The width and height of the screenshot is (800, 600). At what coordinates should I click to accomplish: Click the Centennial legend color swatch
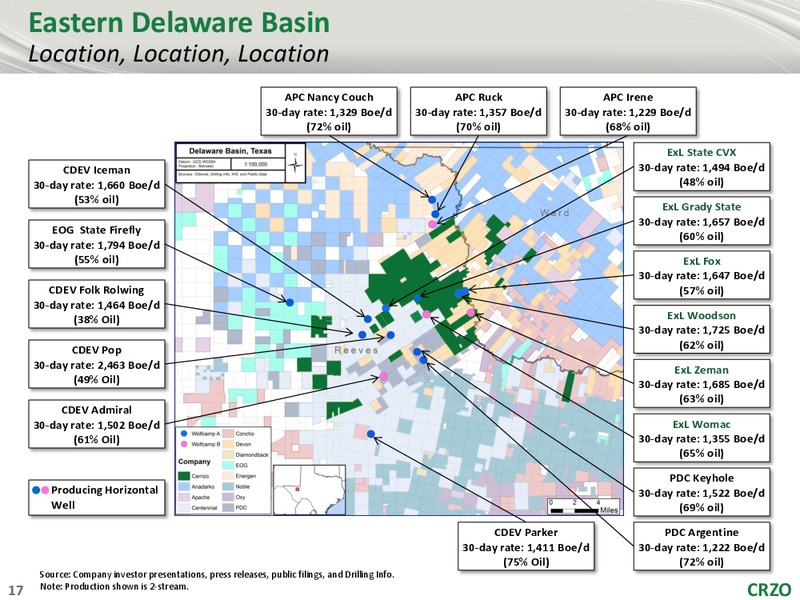184,508
